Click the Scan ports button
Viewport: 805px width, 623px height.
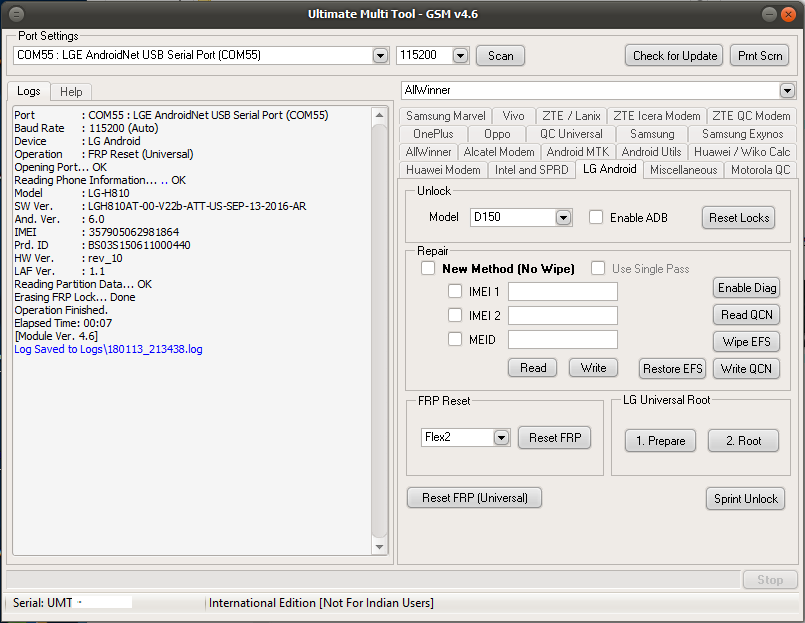tap(501, 55)
